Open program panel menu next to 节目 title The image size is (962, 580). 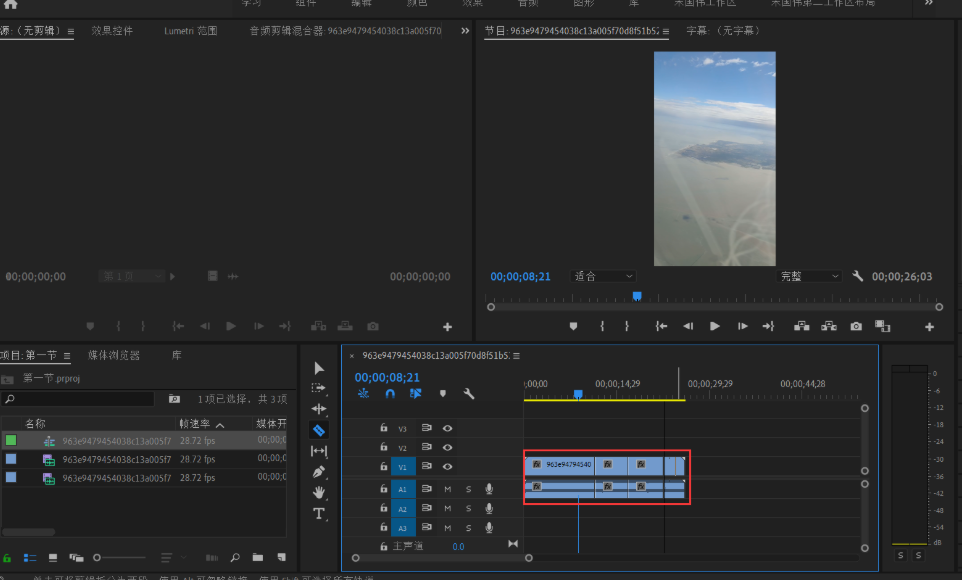pyautogui.click(x=666, y=31)
